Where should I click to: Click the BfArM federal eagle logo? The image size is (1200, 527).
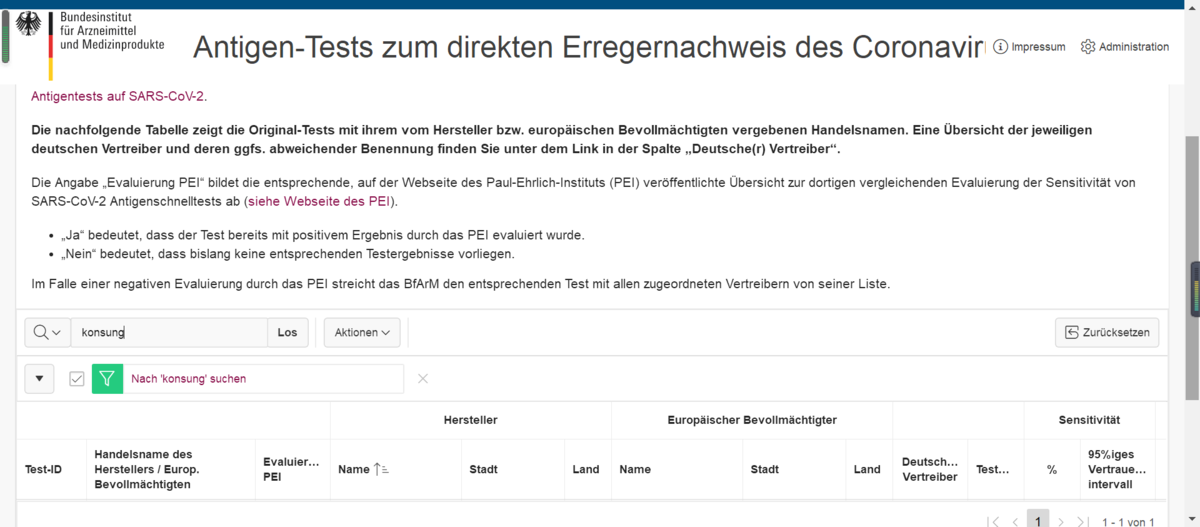pos(28,25)
